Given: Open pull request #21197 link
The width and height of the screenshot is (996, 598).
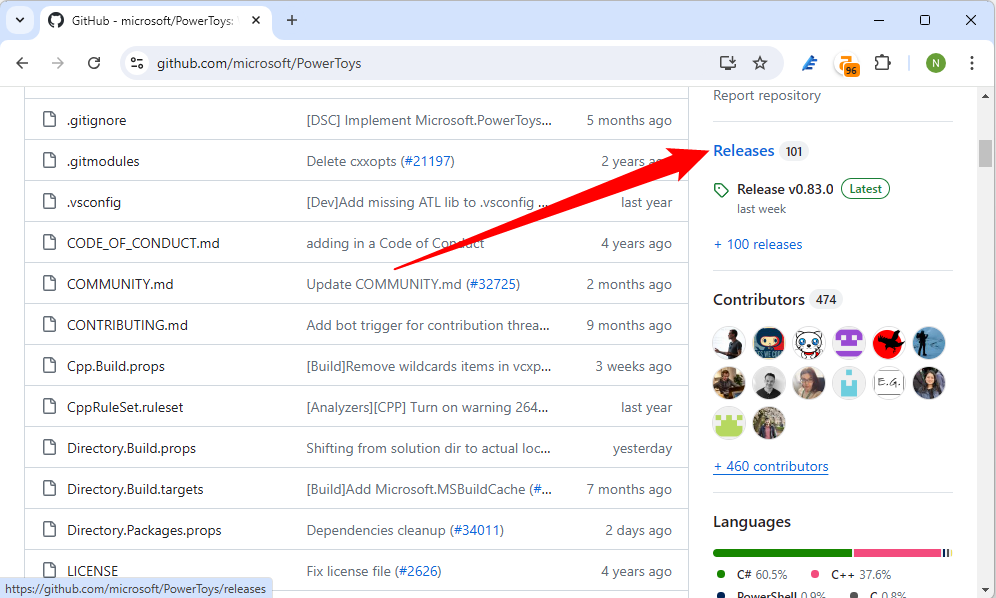Looking at the screenshot, I should click(x=427, y=161).
